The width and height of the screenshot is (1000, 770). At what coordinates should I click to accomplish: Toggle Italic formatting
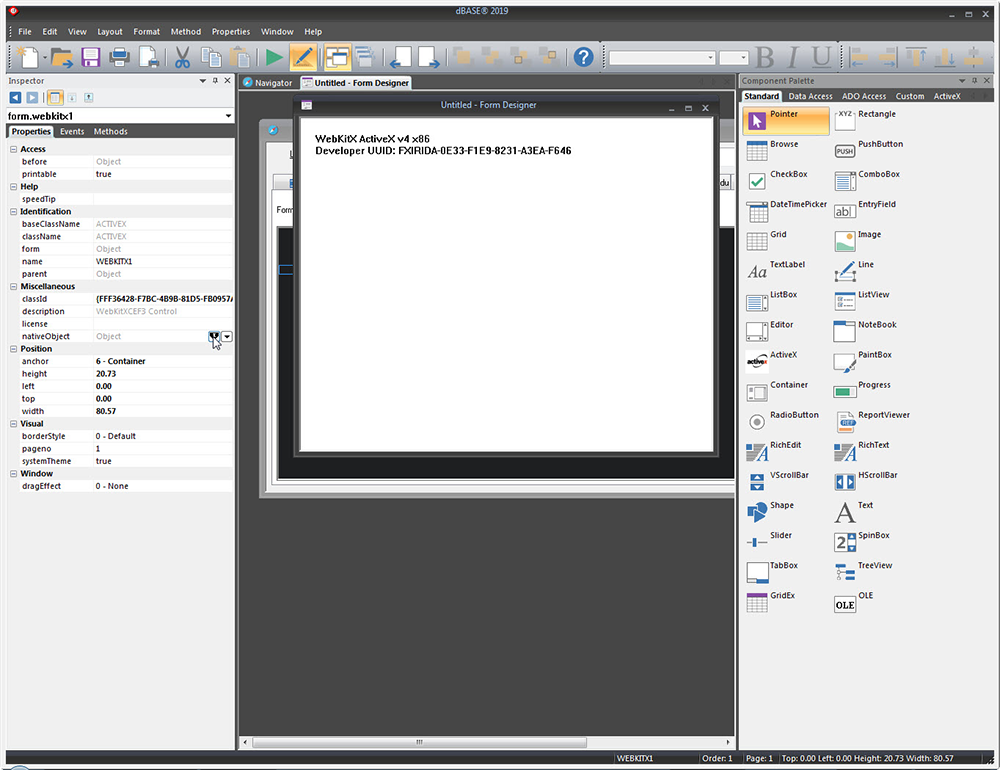[793, 57]
